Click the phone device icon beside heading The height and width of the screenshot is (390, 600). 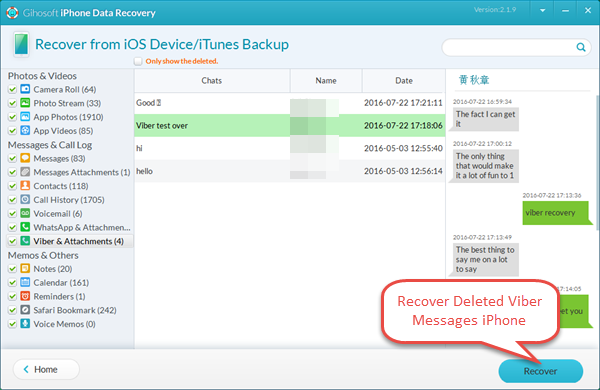coord(21,44)
